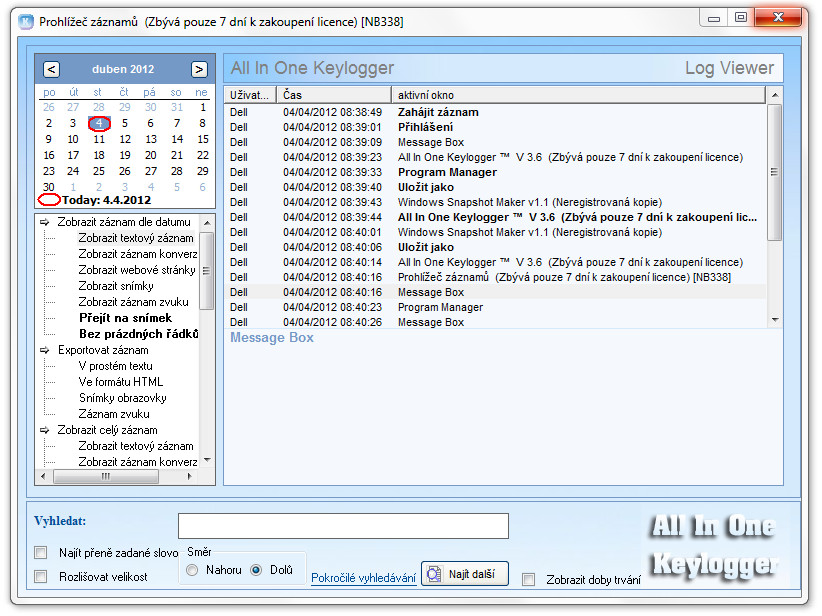
Task: Enable Najít přeně zadané slovo checkbox
Action: 40,553
